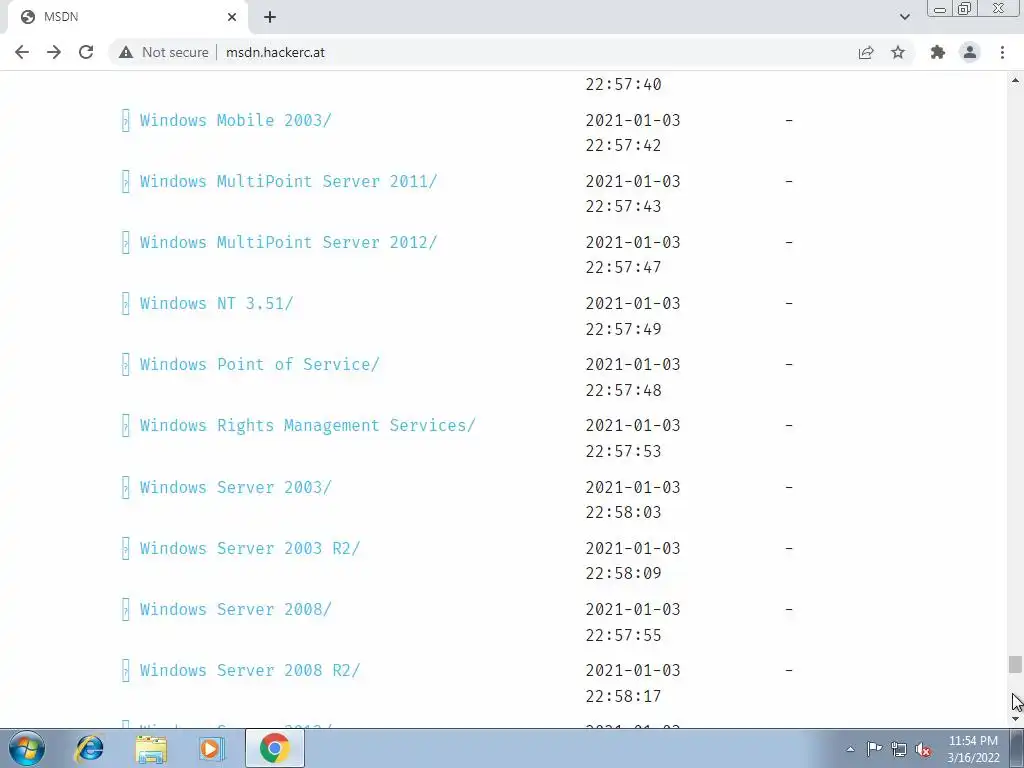Open a new tab with the plus button

(x=270, y=17)
